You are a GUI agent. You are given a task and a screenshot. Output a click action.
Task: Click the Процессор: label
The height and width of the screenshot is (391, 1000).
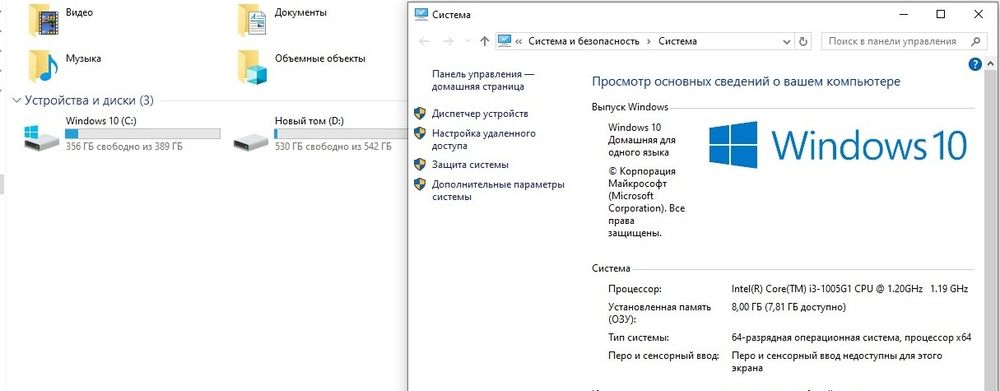[635, 289]
